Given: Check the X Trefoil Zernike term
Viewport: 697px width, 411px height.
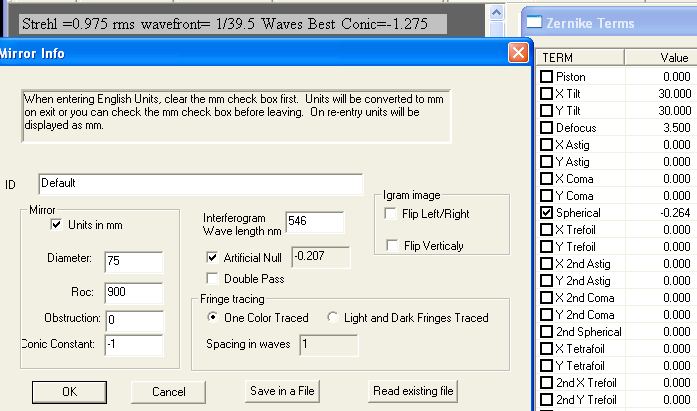Looking at the screenshot, I should tap(546, 230).
